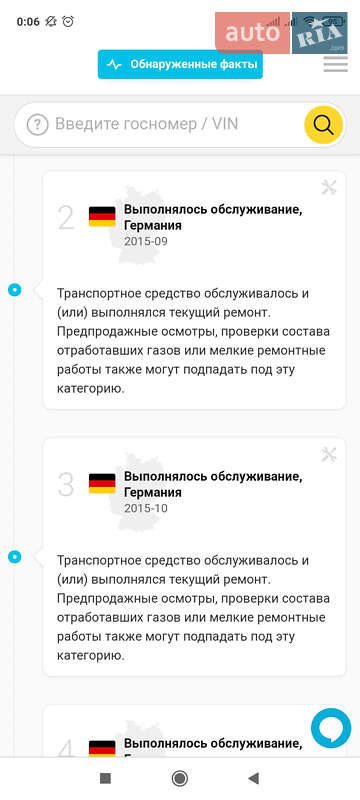360x800 pixels.
Task: Tap the German flag on record 4
Action: (102, 748)
